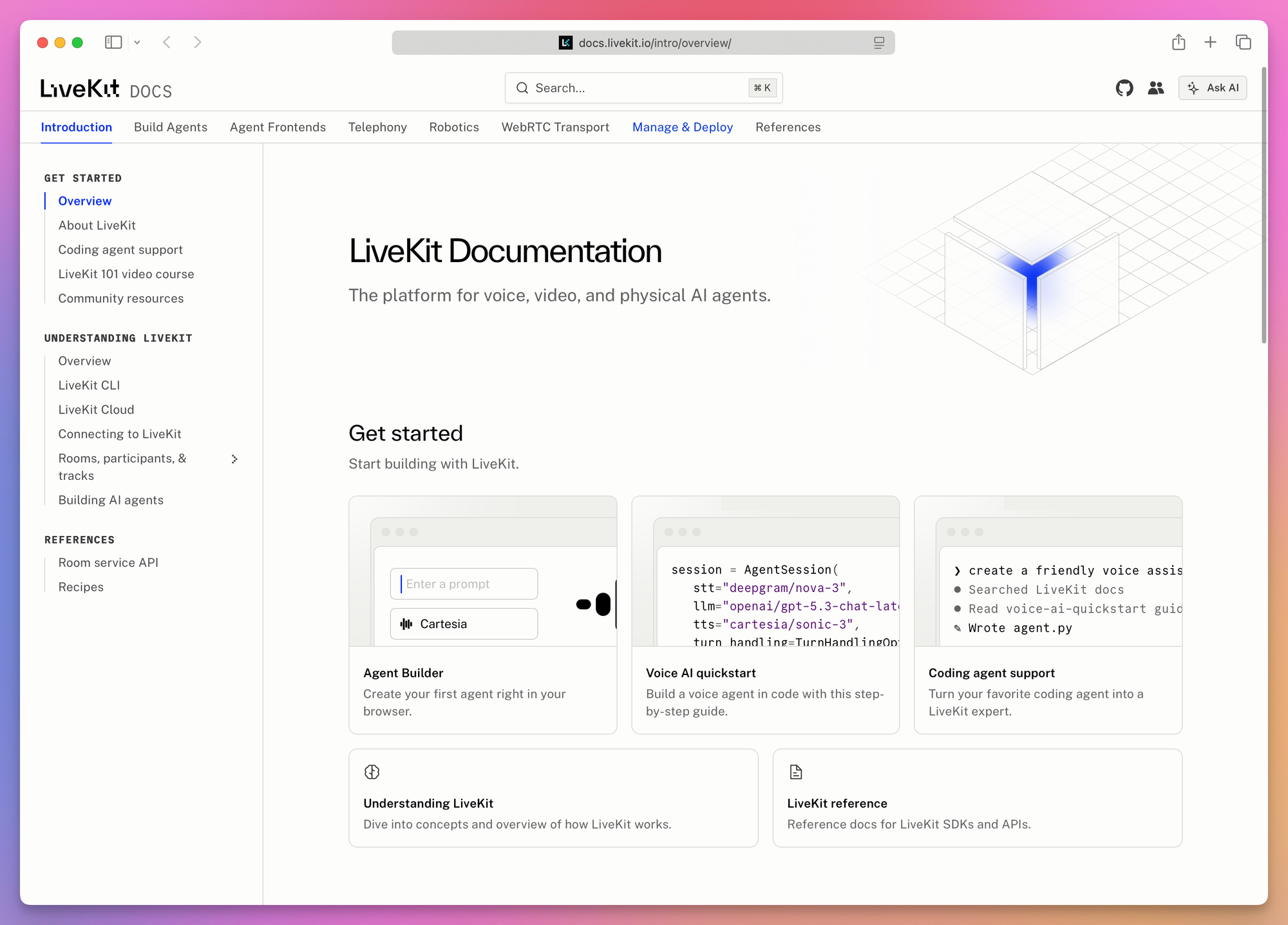Show the tab overview icon

pyautogui.click(x=1243, y=43)
